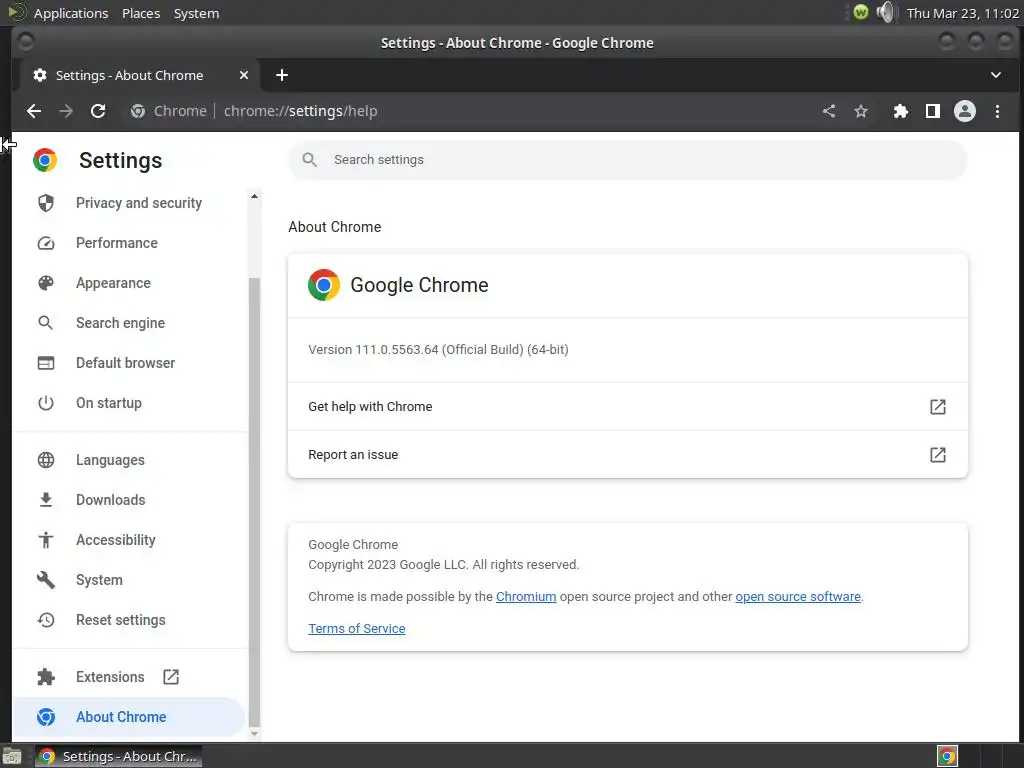Open the Places menu
Image resolution: width=1024 pixels, height=768 pixels.
pos(141,13)
